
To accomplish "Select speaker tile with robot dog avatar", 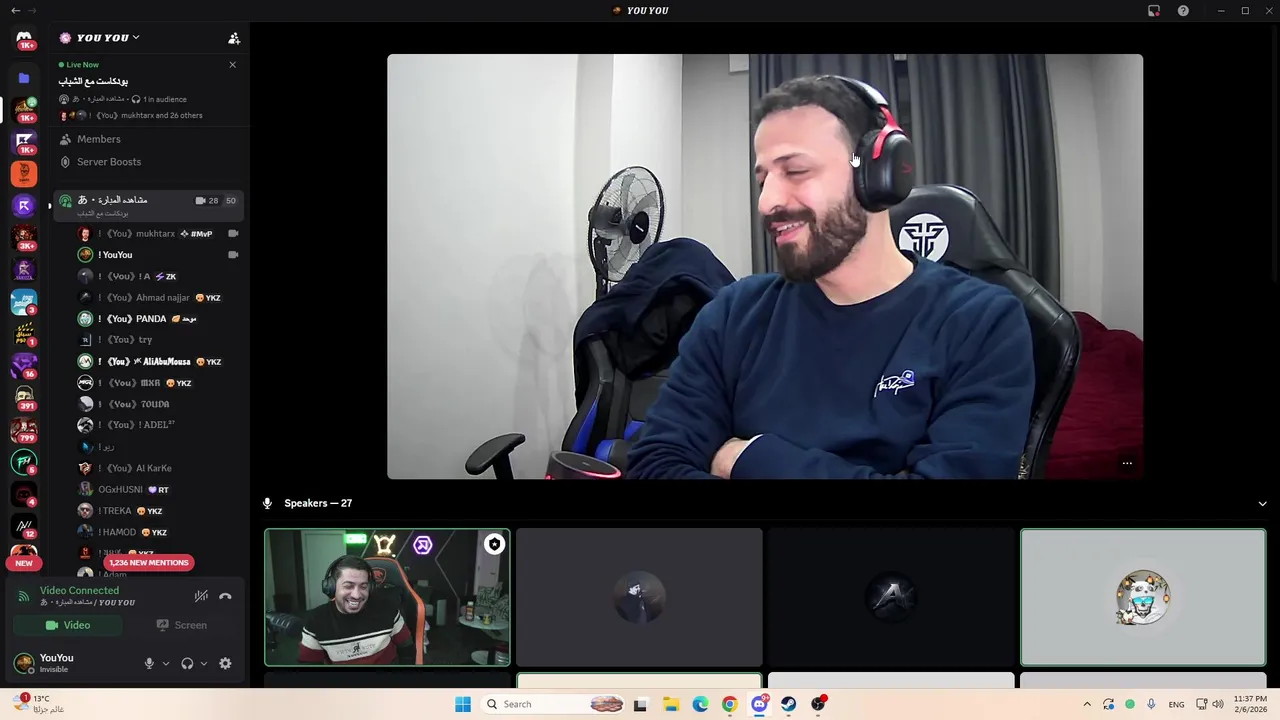I will click(1143, 597).
